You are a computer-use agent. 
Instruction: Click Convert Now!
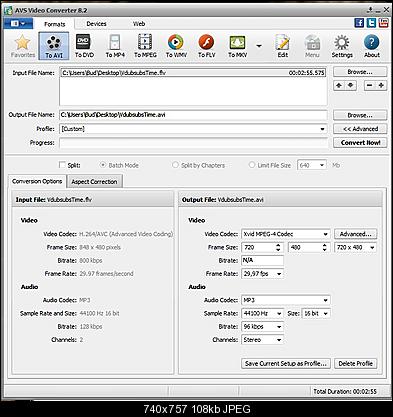pos(360,142)
